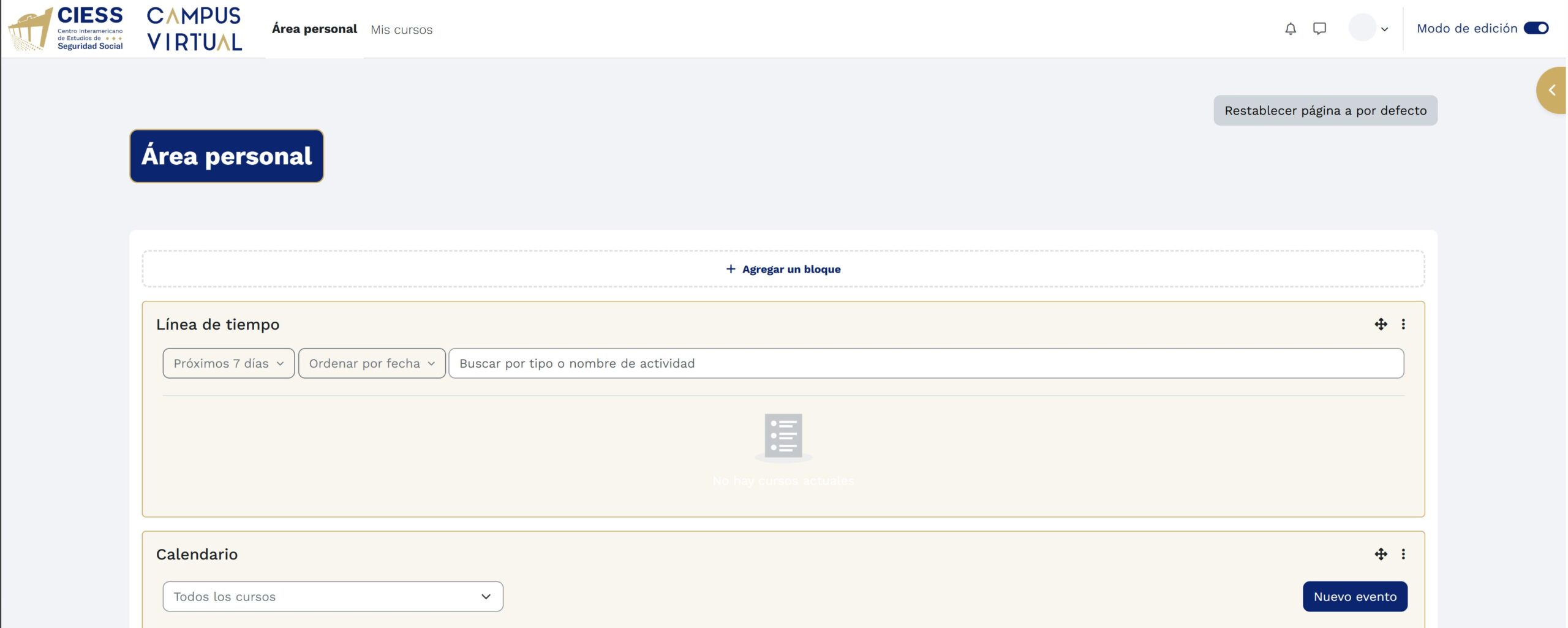Open the block drawer arrow tab
1568x628 pixels.
pos(1552,91)
